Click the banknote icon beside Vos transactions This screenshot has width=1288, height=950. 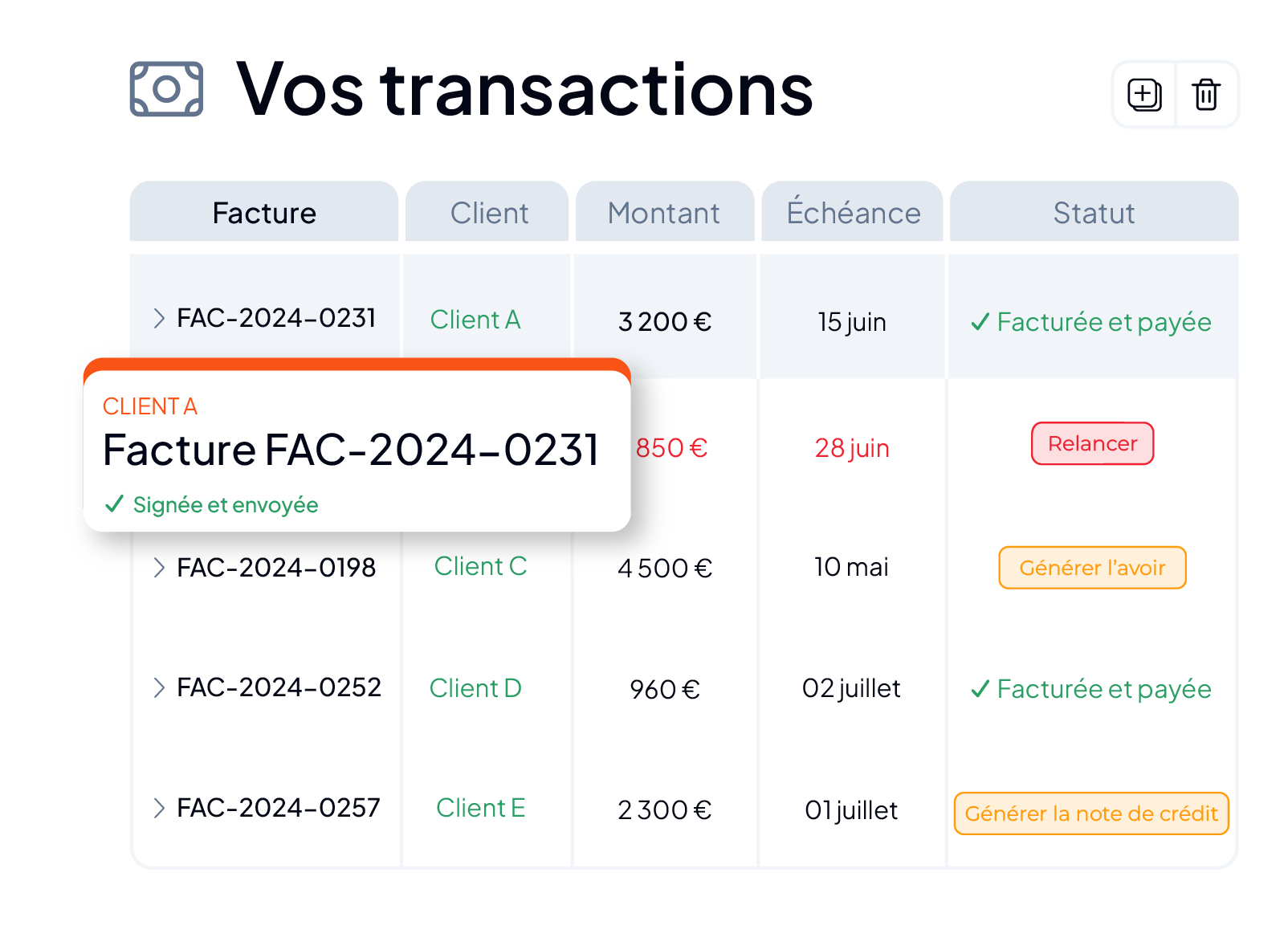pos(166,89)
